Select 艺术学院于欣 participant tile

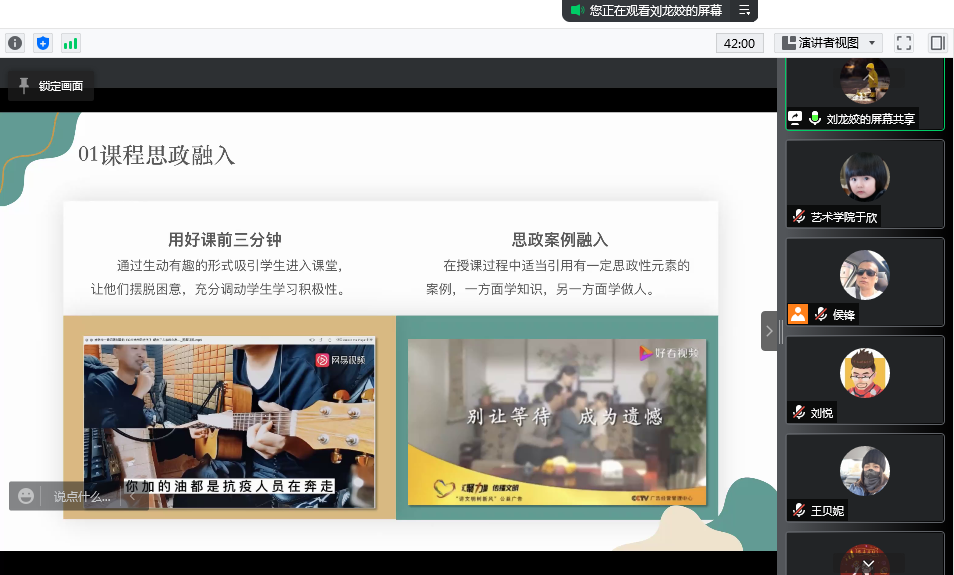click(865, 184)
